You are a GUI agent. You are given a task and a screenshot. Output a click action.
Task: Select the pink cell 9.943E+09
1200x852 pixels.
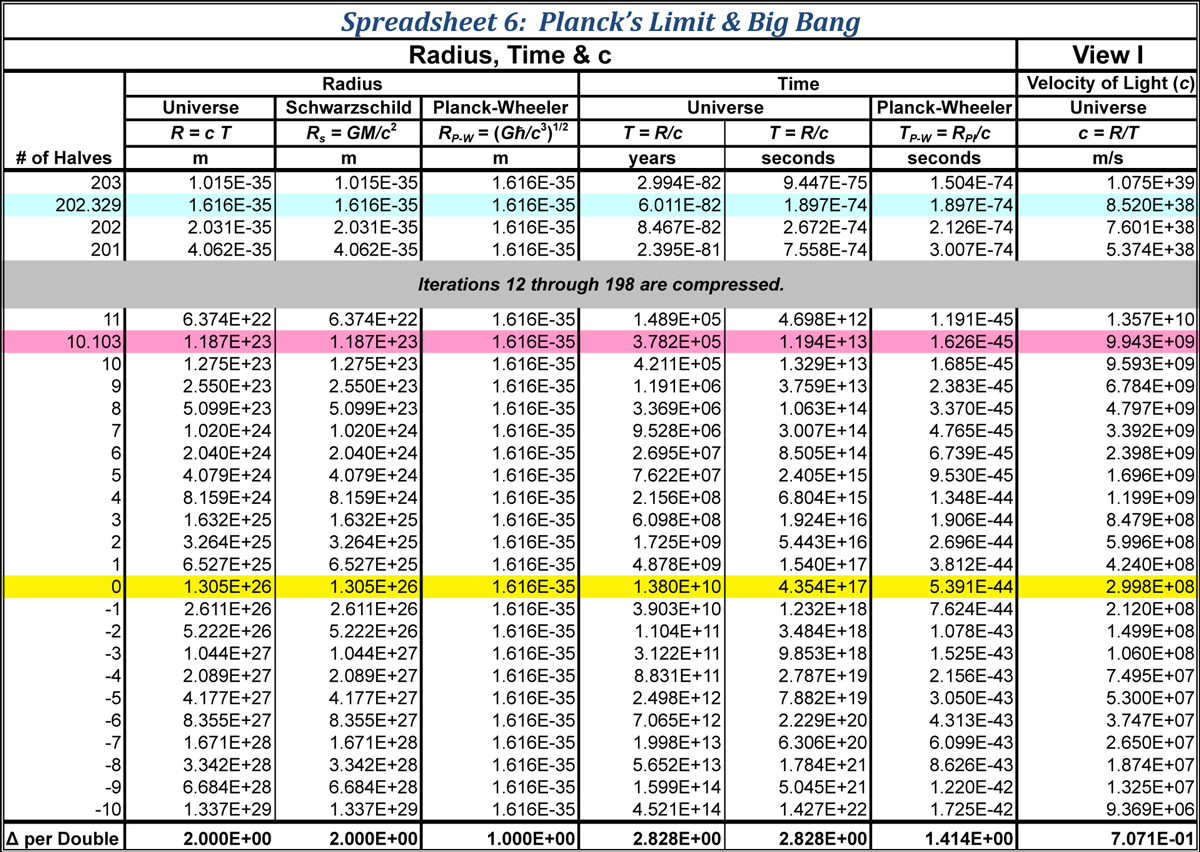(1107, 342)
